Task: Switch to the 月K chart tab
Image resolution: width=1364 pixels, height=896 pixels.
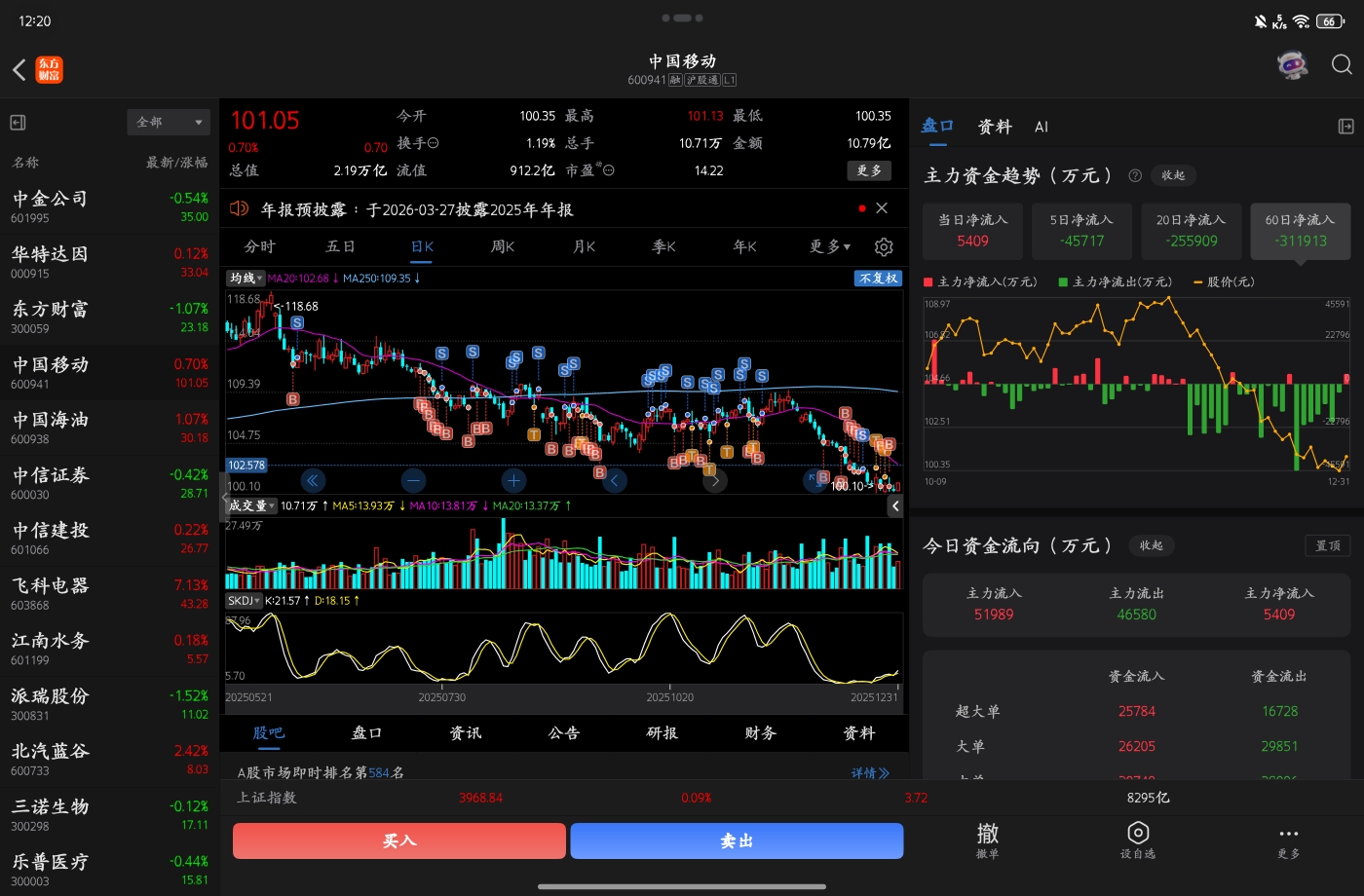Action: coord(584,246)
